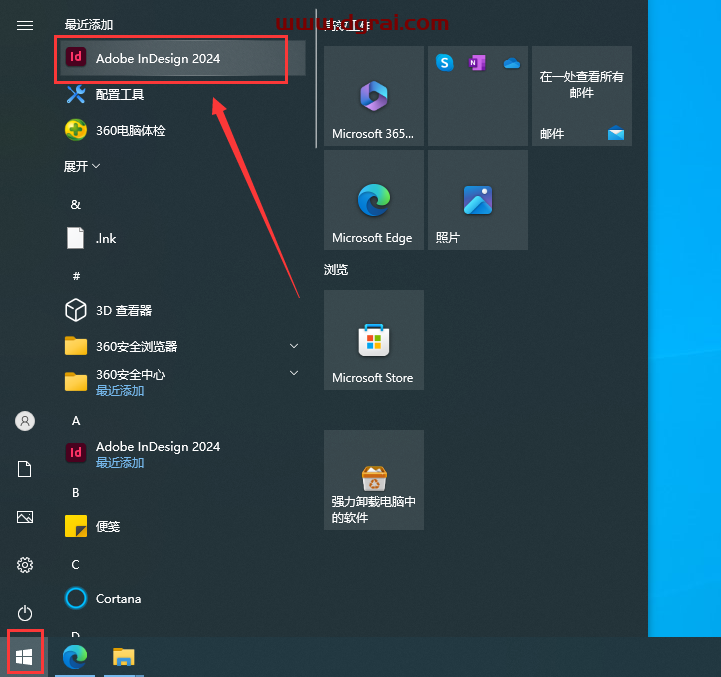Jump to the B letter group header
Viewport: 721px width, 677px height.
click(76, 493)
